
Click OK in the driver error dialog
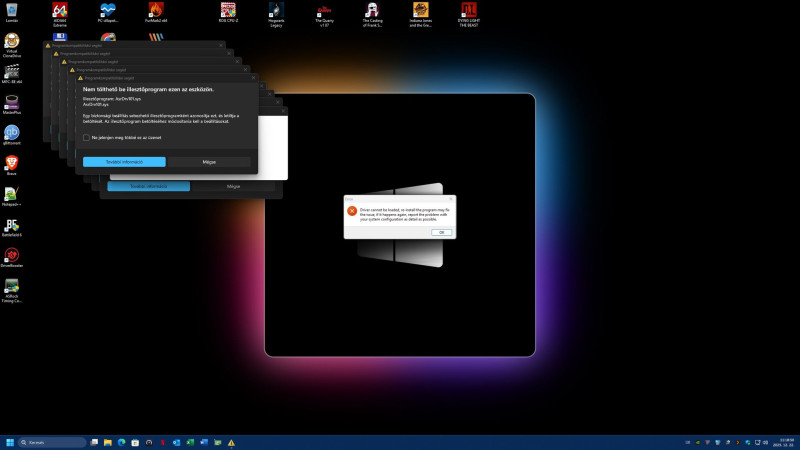click(441, 232)
